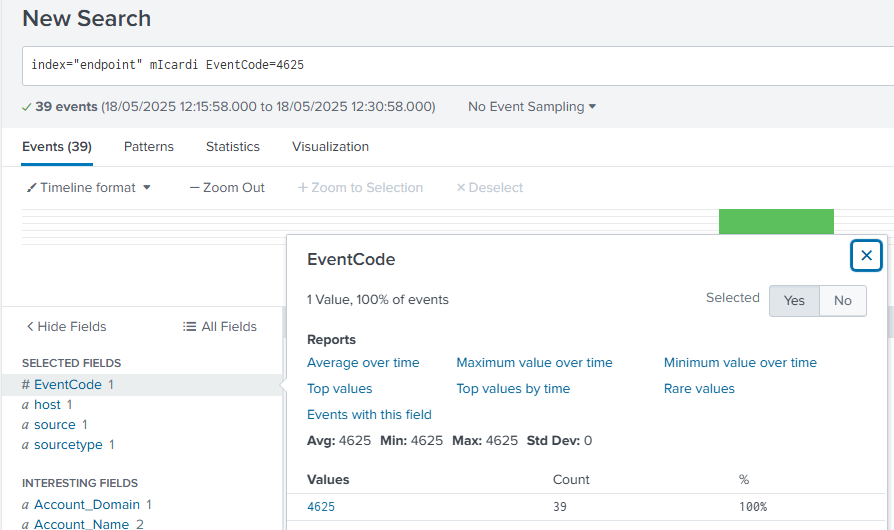Screen dimensions: 894x530
Task: Collapse sidebar with Hide Fields
Action: (x=67, y=327)
